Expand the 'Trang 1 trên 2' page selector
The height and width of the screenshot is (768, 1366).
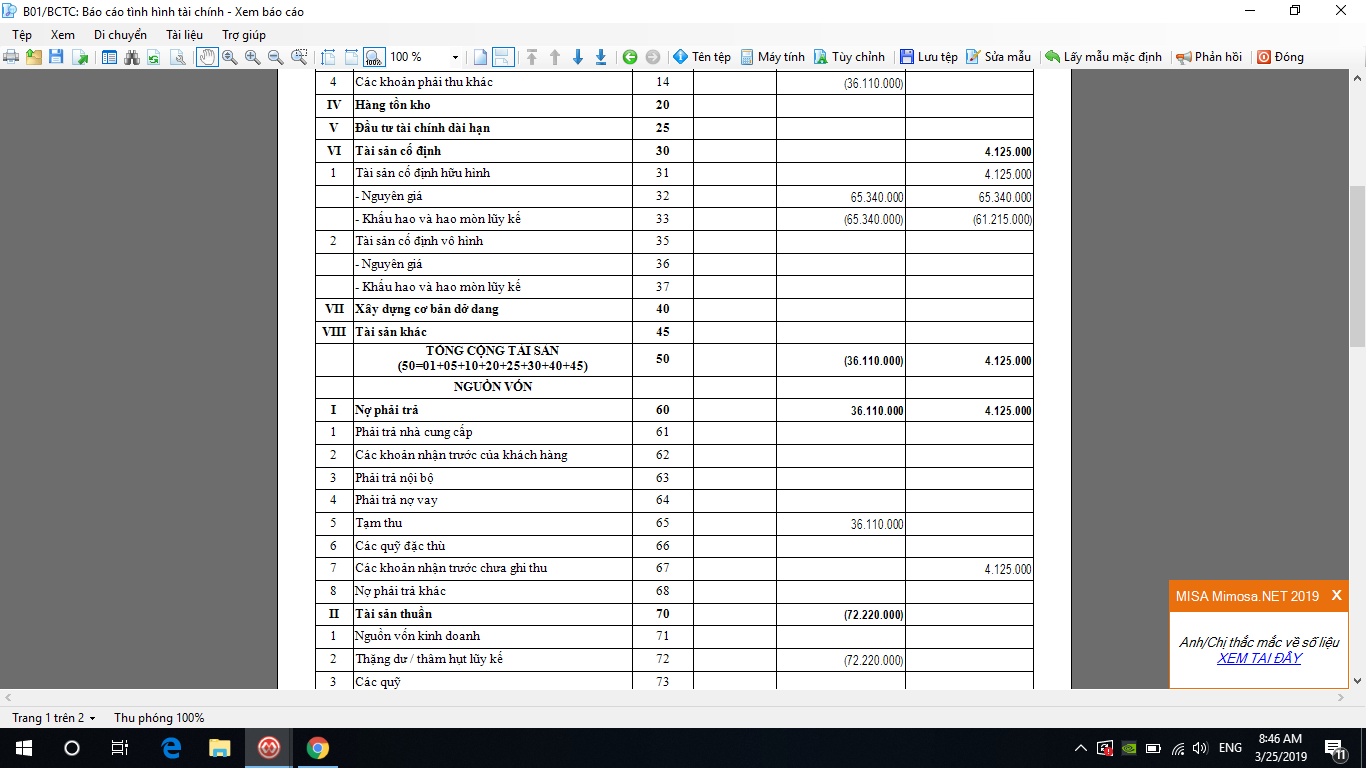click(54, 718)
